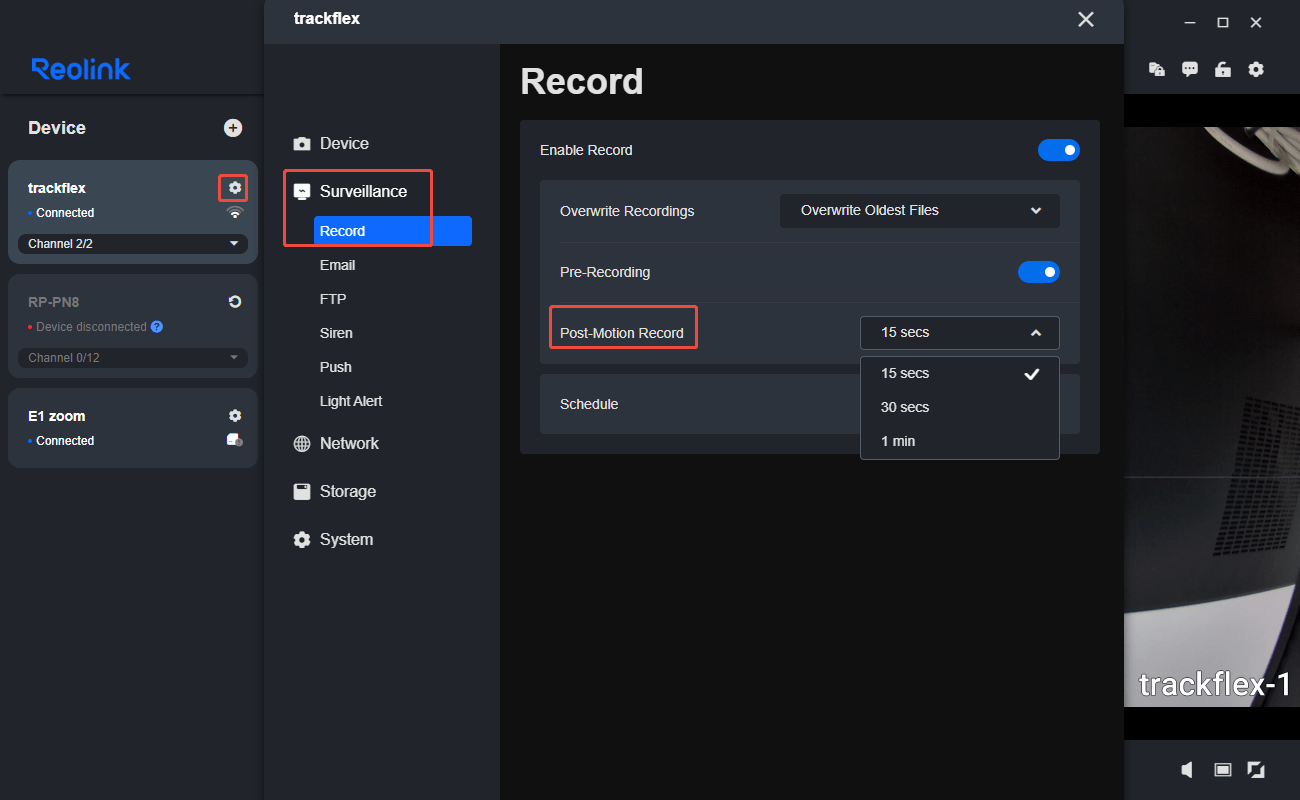The height and width of the screenshot is (800, 1300).
Task: Turn off Pre-Recording
Action: (x=1038, y=271)
